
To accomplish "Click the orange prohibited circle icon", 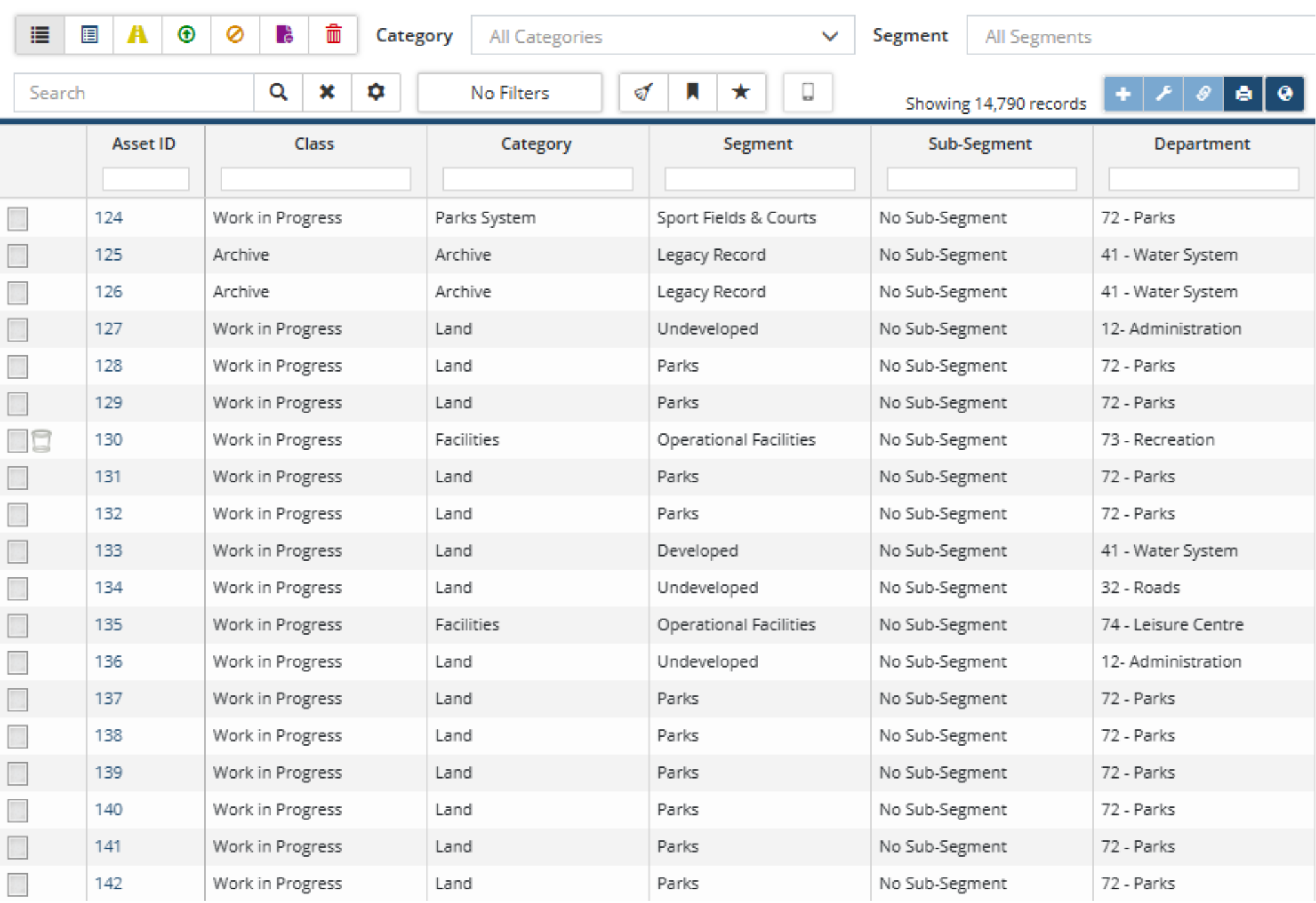I will 235,35.
